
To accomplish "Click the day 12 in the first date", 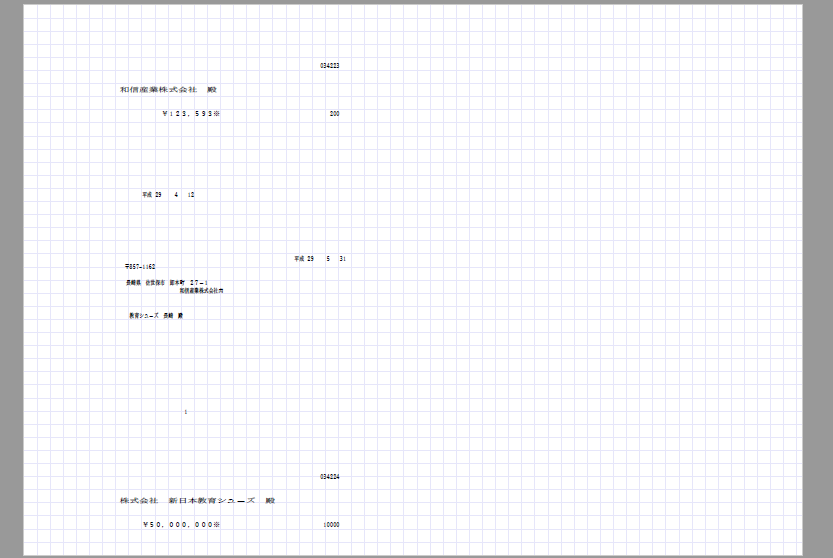I will tap(191, 195).
